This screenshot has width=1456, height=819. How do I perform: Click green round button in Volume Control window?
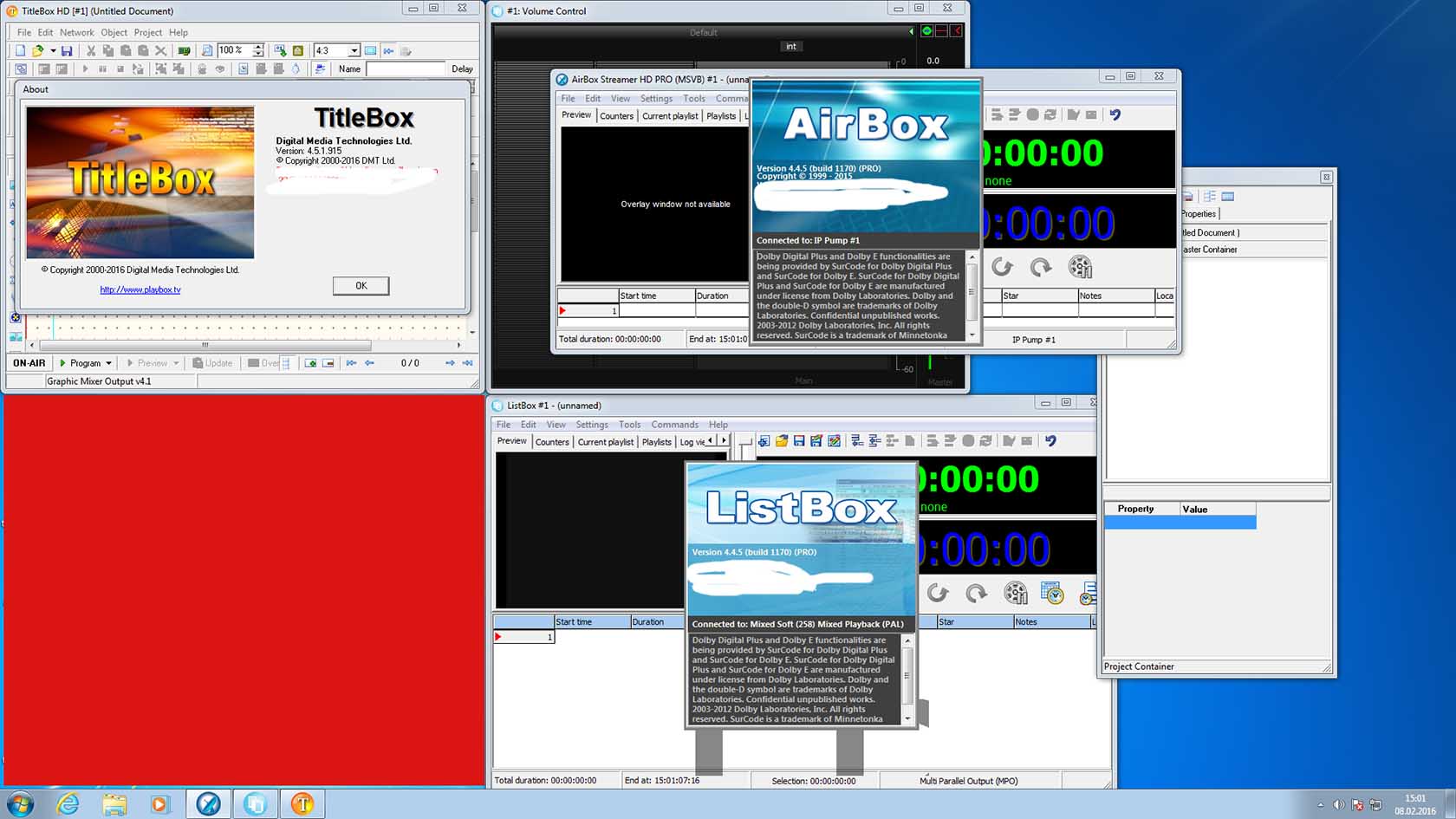[x=926, y=31]
